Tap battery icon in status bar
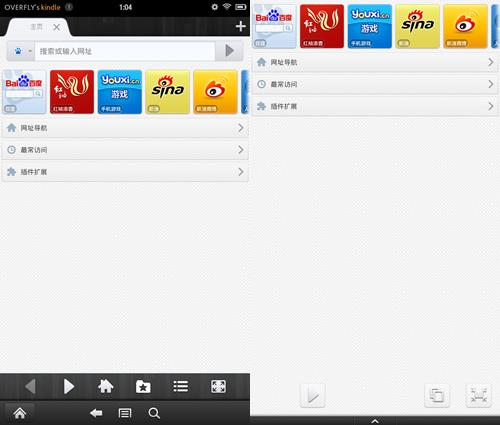Image resolution: width=500 pixels, height=425 pixels. 241,7
